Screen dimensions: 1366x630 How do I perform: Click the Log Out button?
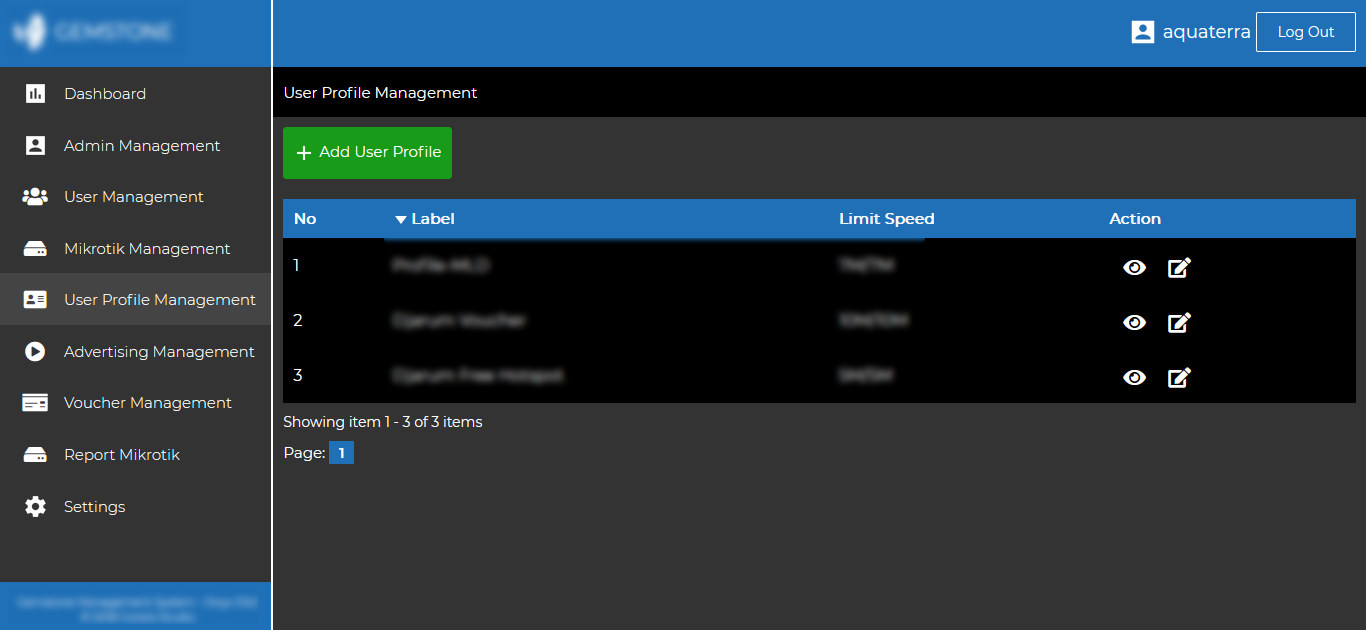coord(1305,32)
